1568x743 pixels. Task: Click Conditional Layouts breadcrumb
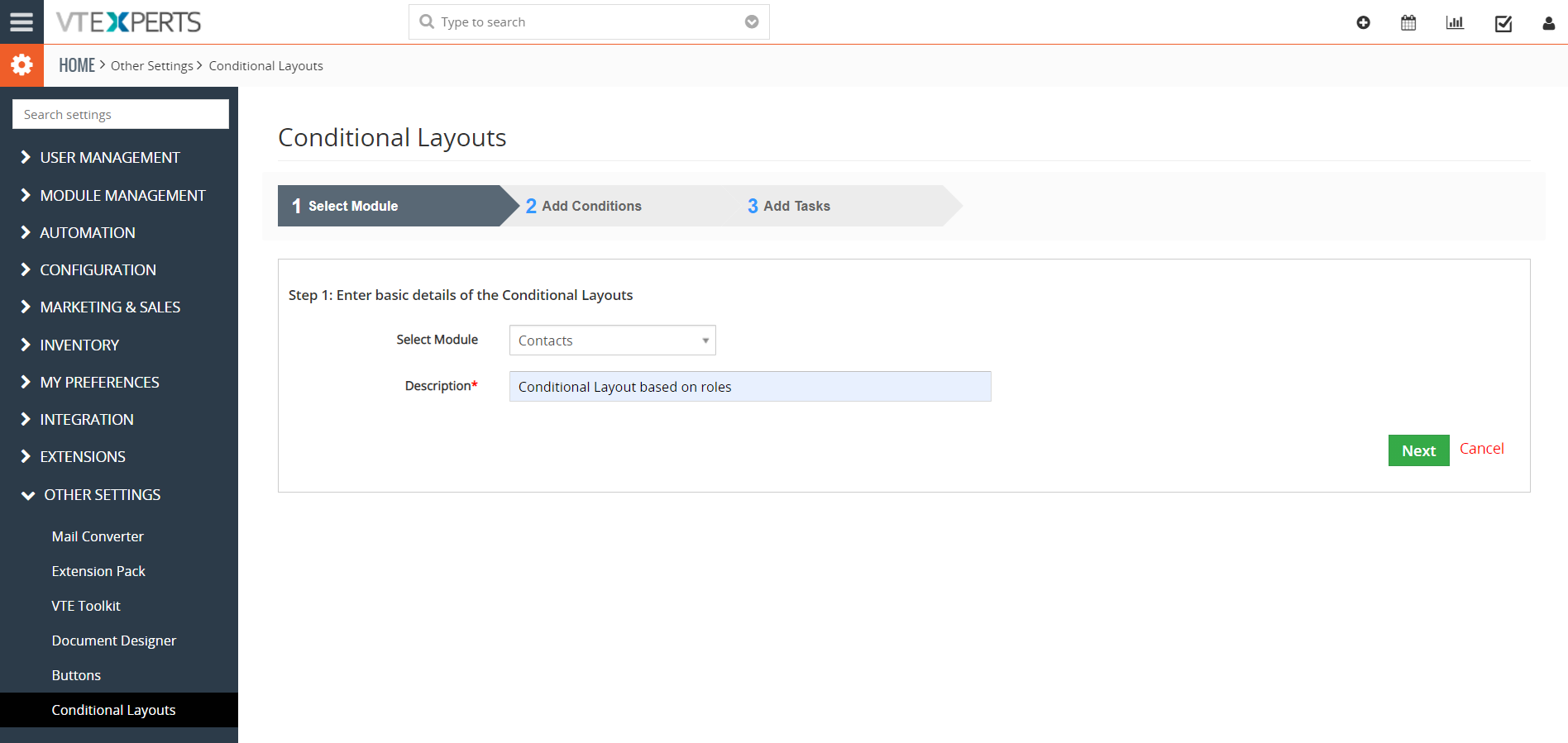click(x=265, y=66)
